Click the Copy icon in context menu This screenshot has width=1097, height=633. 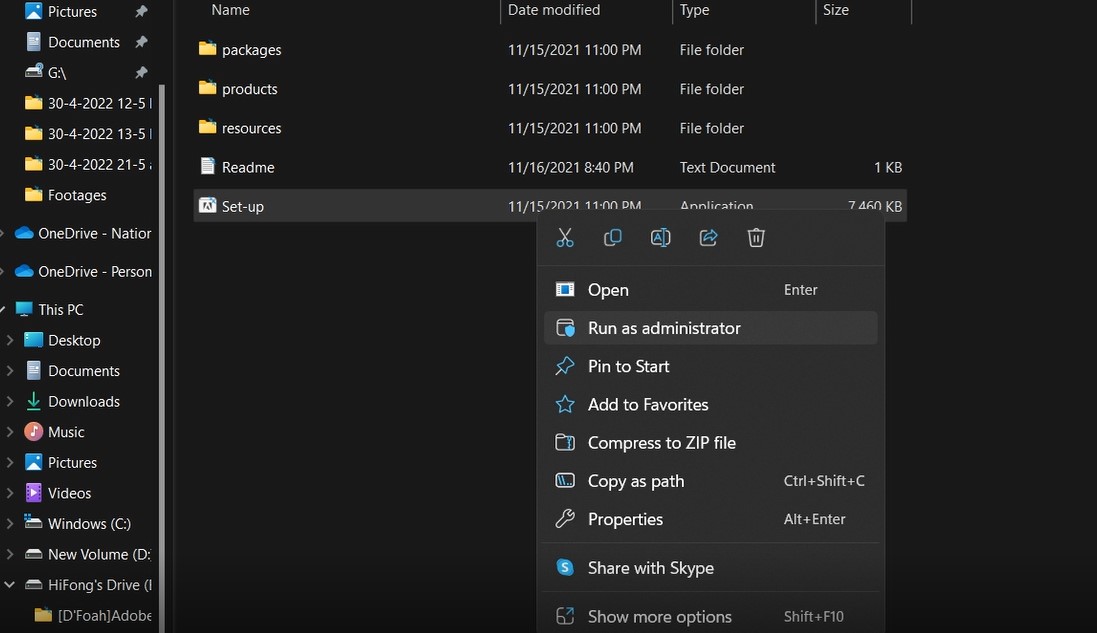click(x=613, y=238)
